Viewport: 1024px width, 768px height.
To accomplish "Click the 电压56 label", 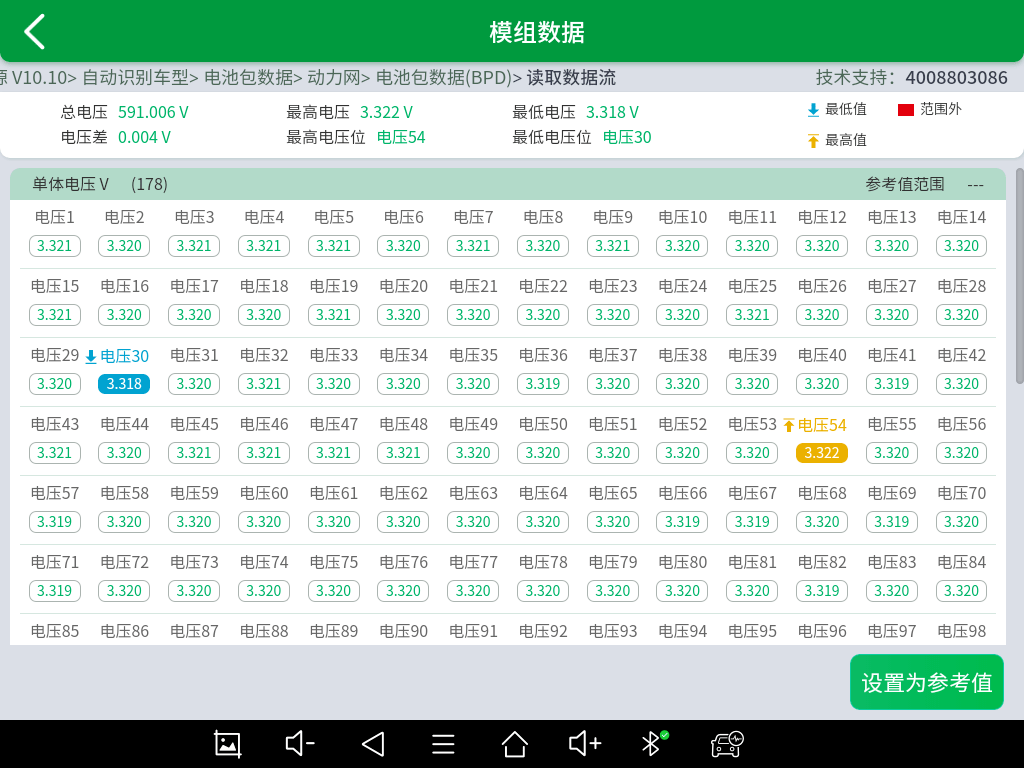I will click(x=961, y=424).
